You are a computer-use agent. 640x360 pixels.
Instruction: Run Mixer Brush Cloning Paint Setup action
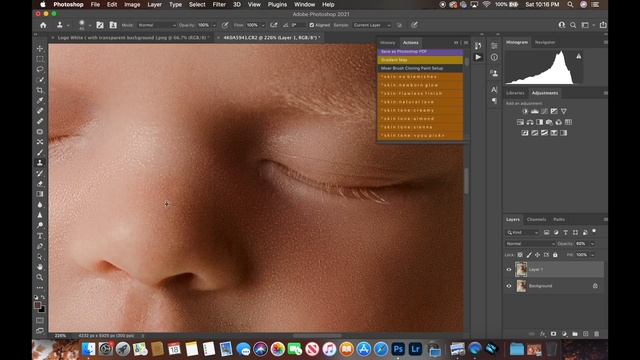tap(420, 68)
